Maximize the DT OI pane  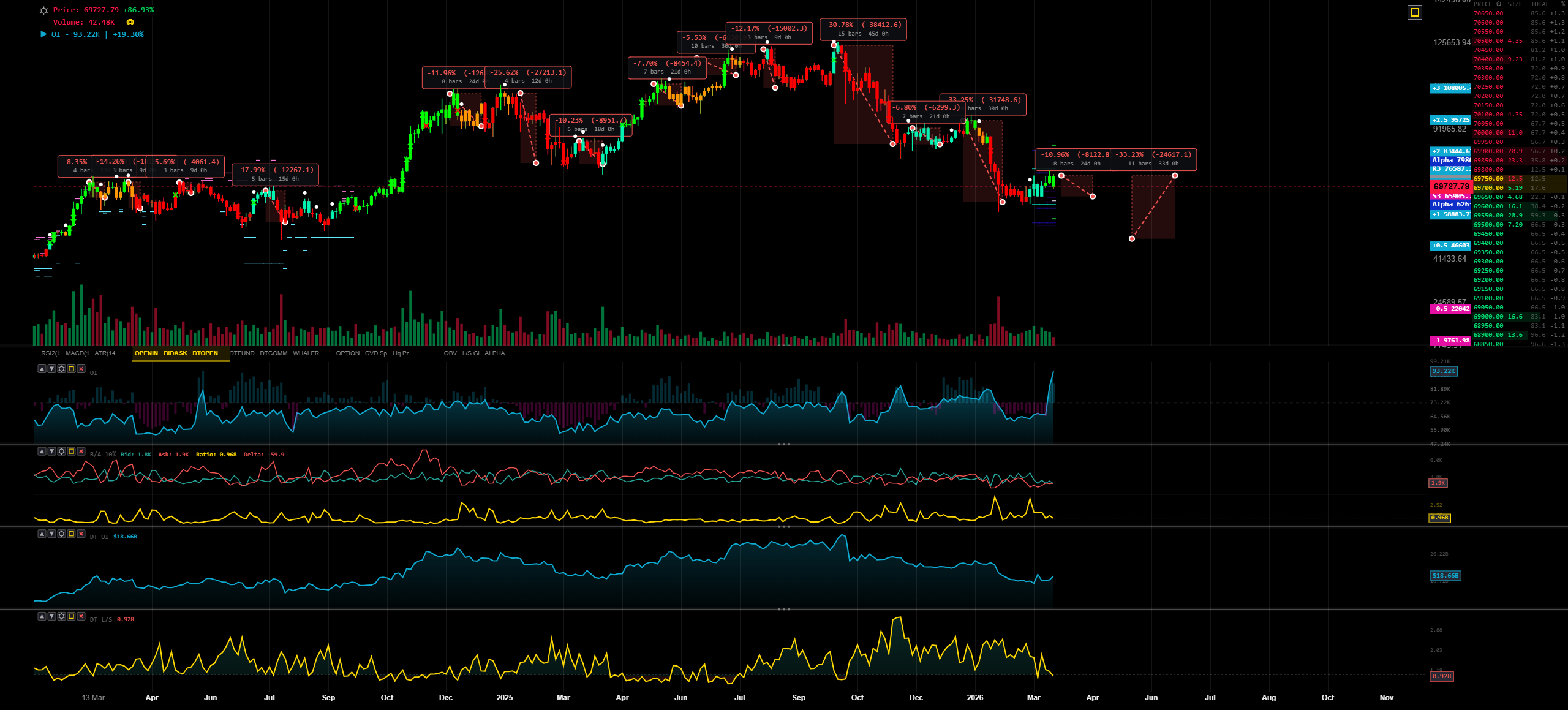coord(71,534)
